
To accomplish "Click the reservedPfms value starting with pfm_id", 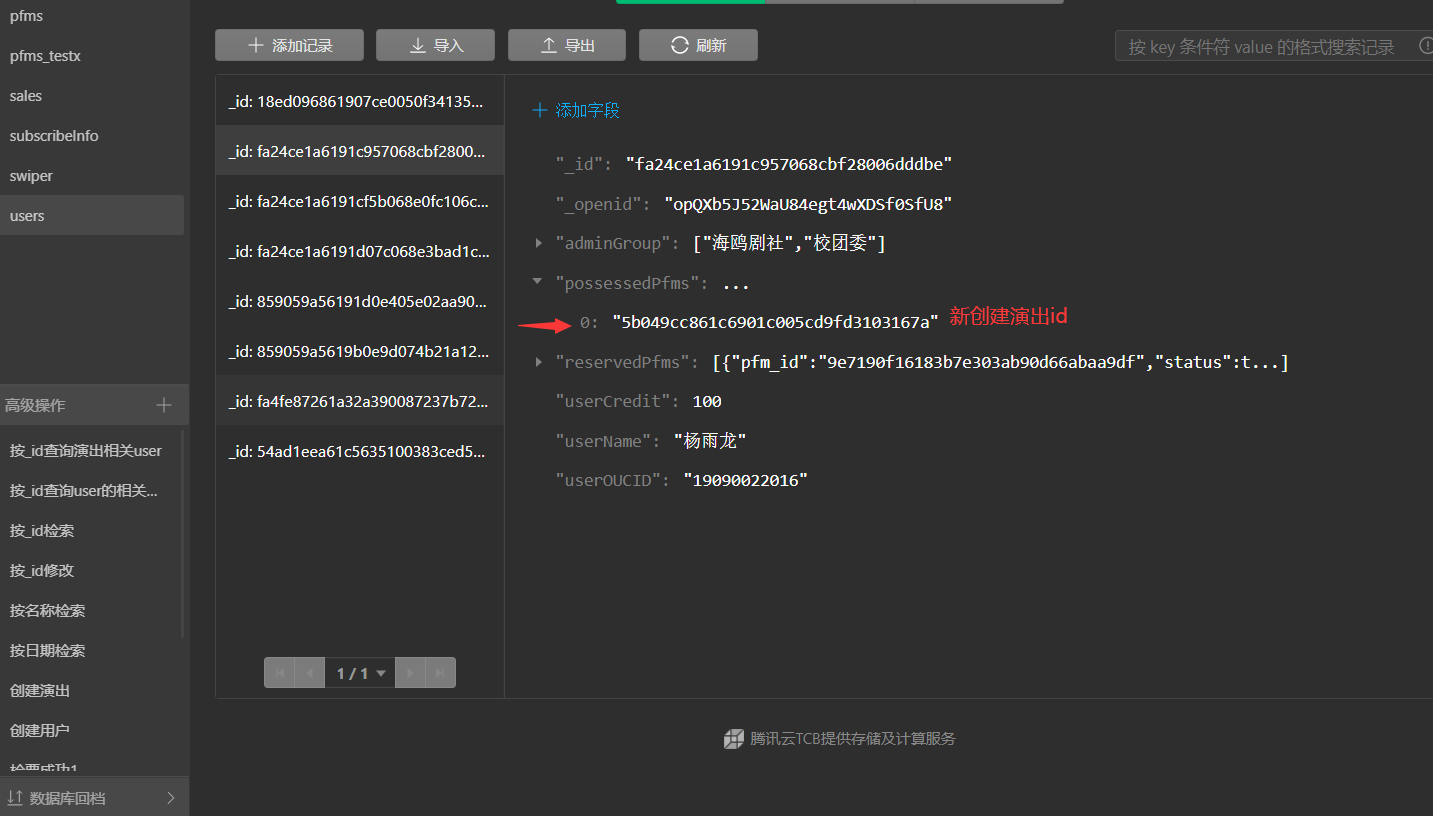I will pyautogui.click(x=1001, y=362).
